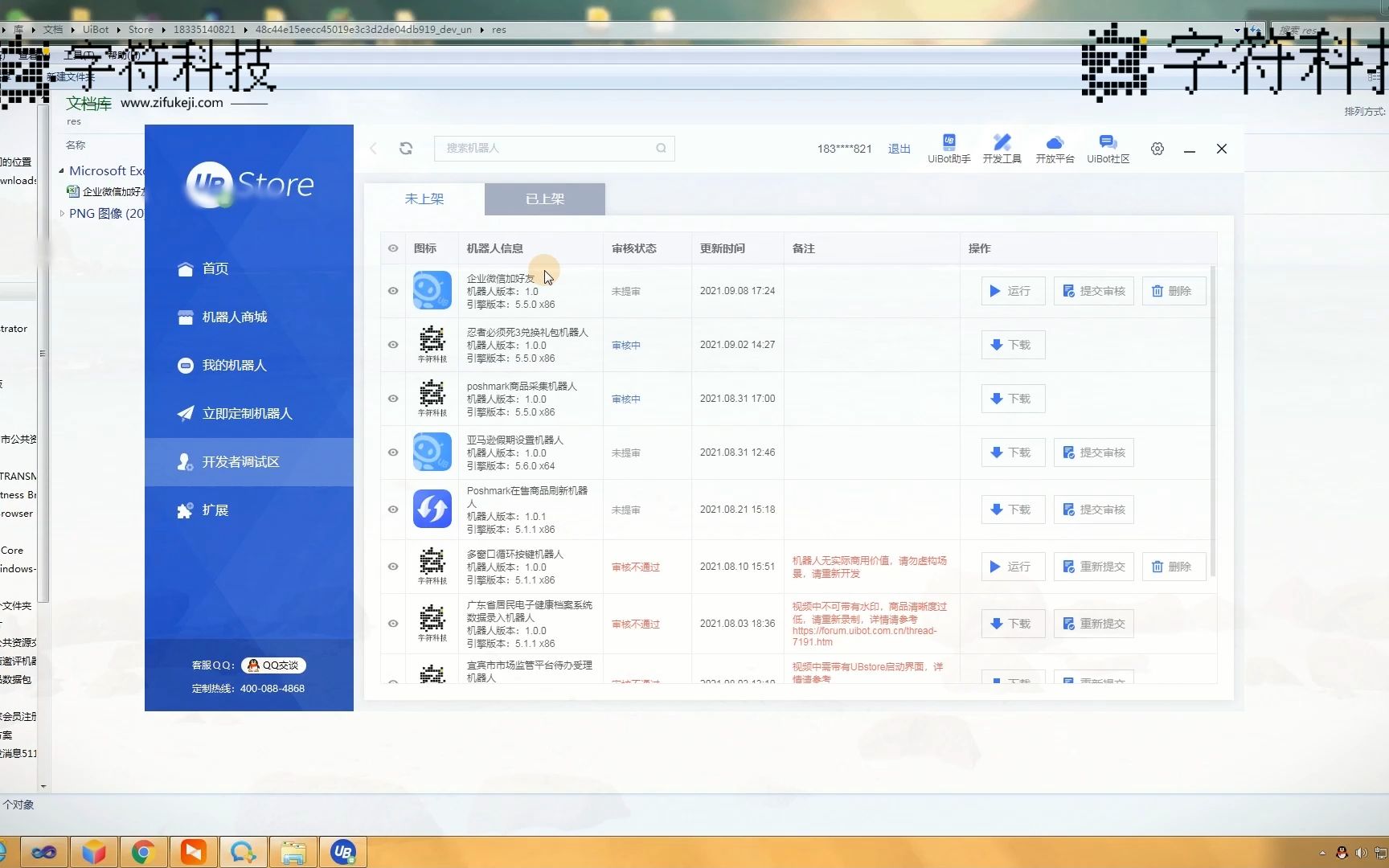1389x868 pixels.
Task: Click the search magnifier icon
Action: (x=661, y=148)
